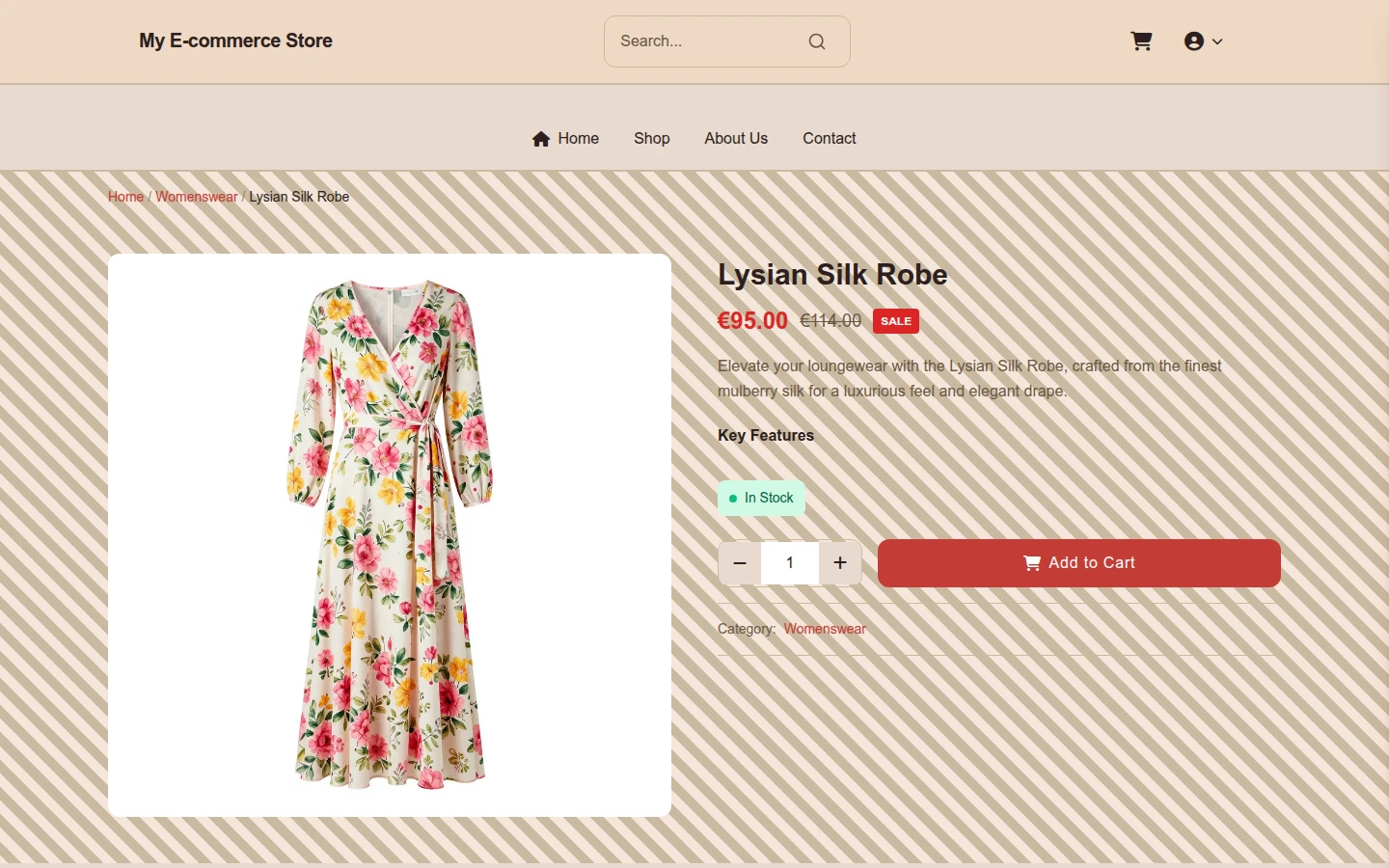Image resolution: width=1389 pixels, height=868 pixels.
Task: Click the €95.00 sale price
Action: (752, 321)
